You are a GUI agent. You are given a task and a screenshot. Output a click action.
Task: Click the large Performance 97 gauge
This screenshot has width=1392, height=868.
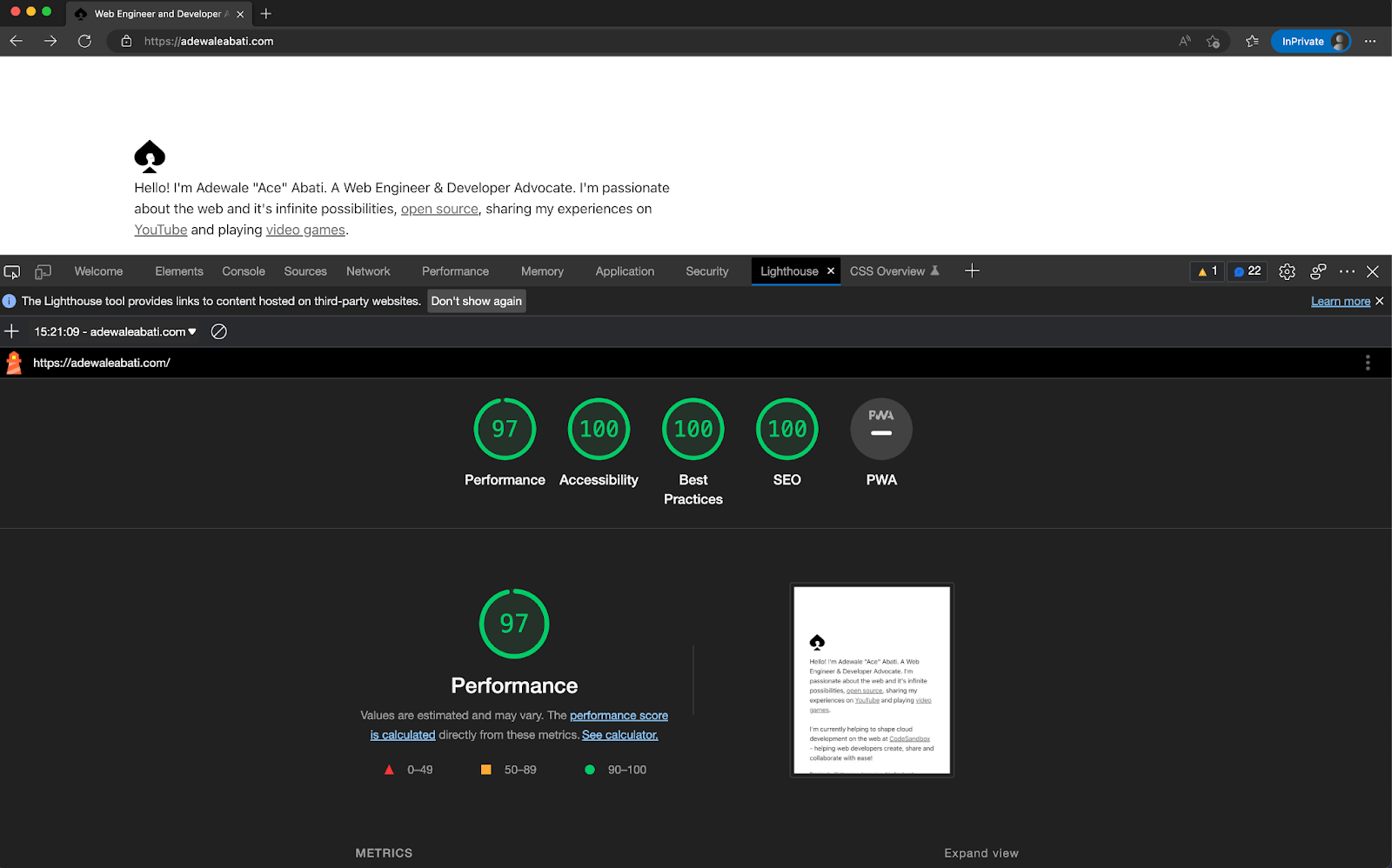(514, 624)
